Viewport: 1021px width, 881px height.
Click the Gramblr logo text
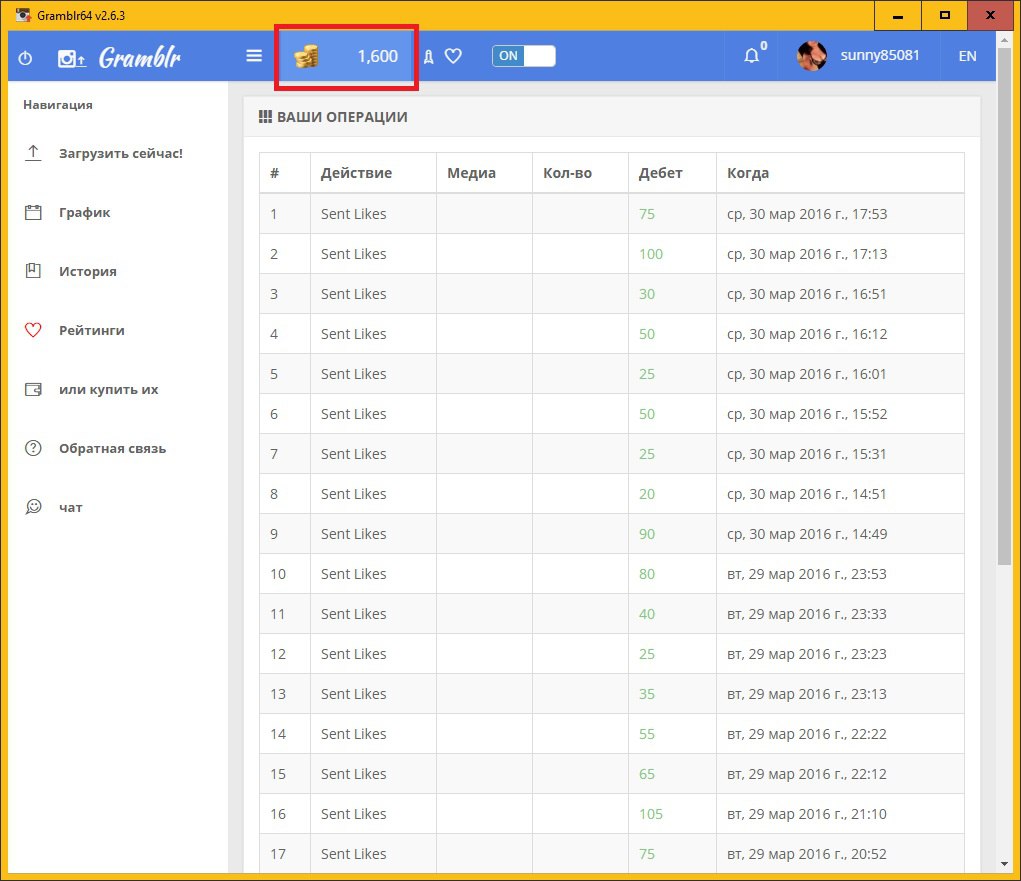(x=140, y=58)
